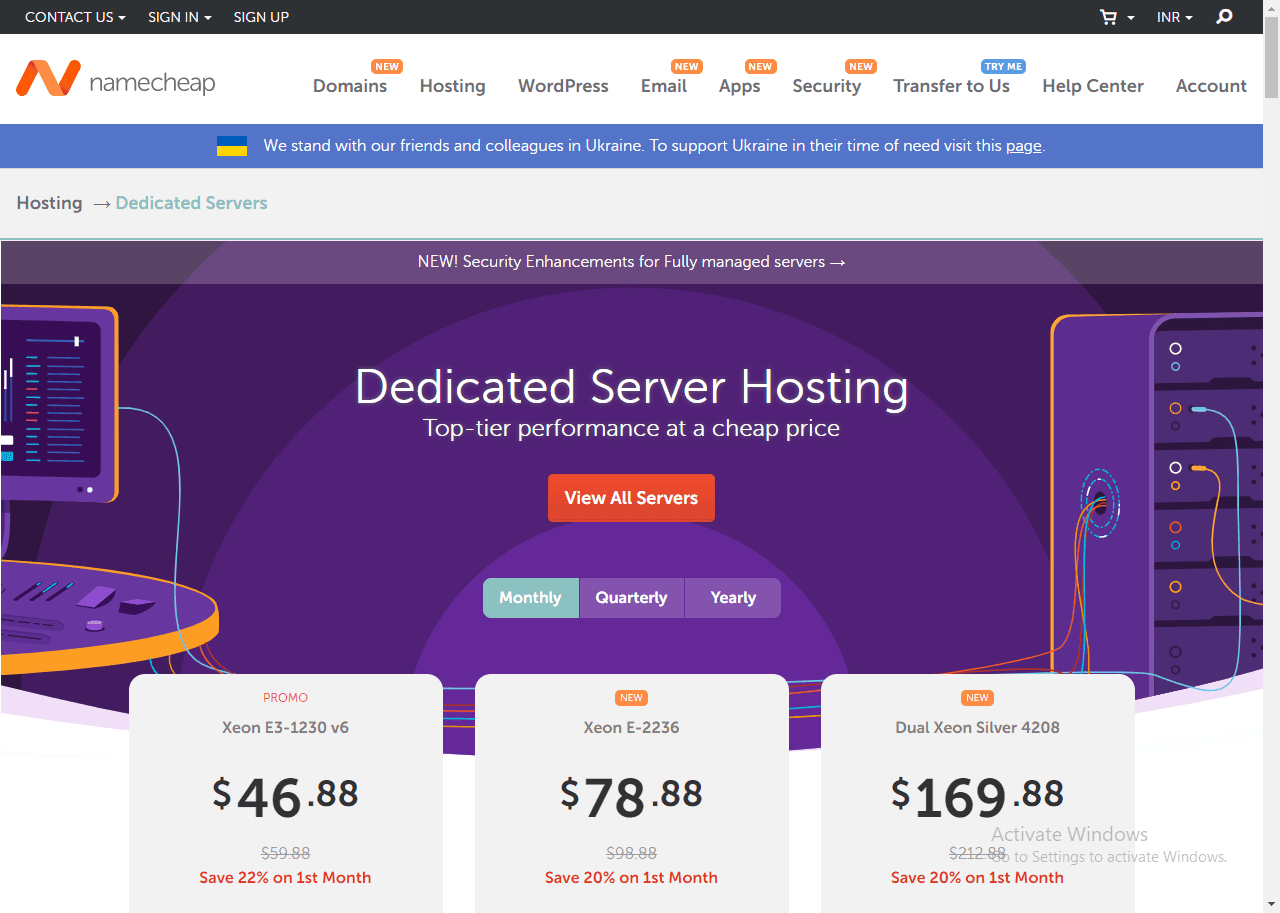
Task: Click the View All Servers button
Action: coord(631,498)
